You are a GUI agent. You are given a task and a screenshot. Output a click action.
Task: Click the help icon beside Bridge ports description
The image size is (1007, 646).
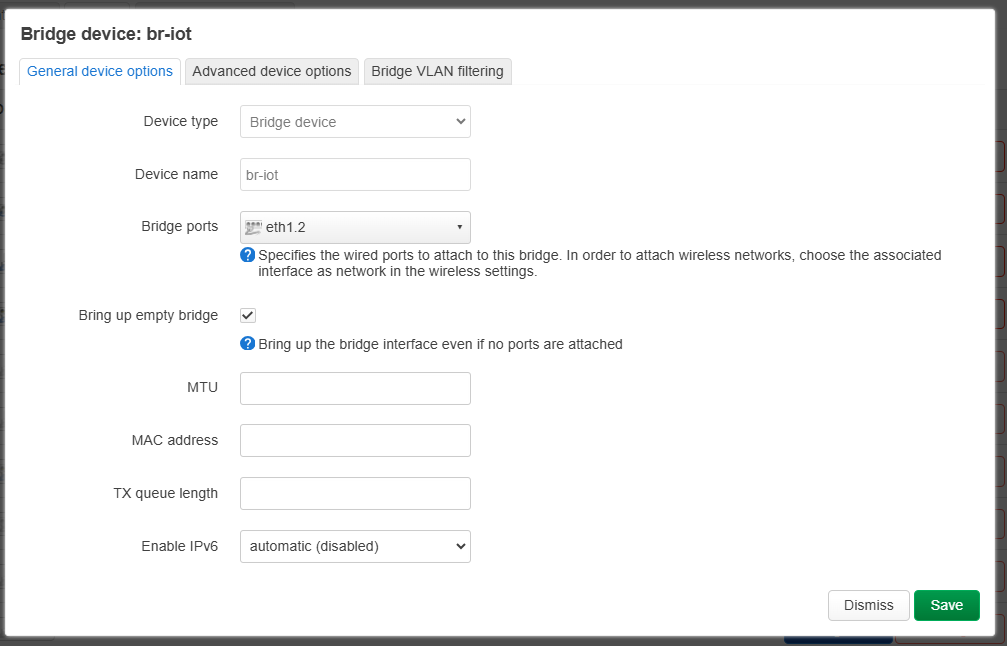248,255
